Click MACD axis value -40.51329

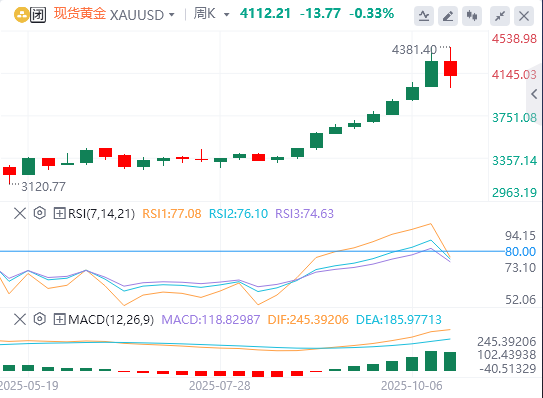[x=508, y=369]
